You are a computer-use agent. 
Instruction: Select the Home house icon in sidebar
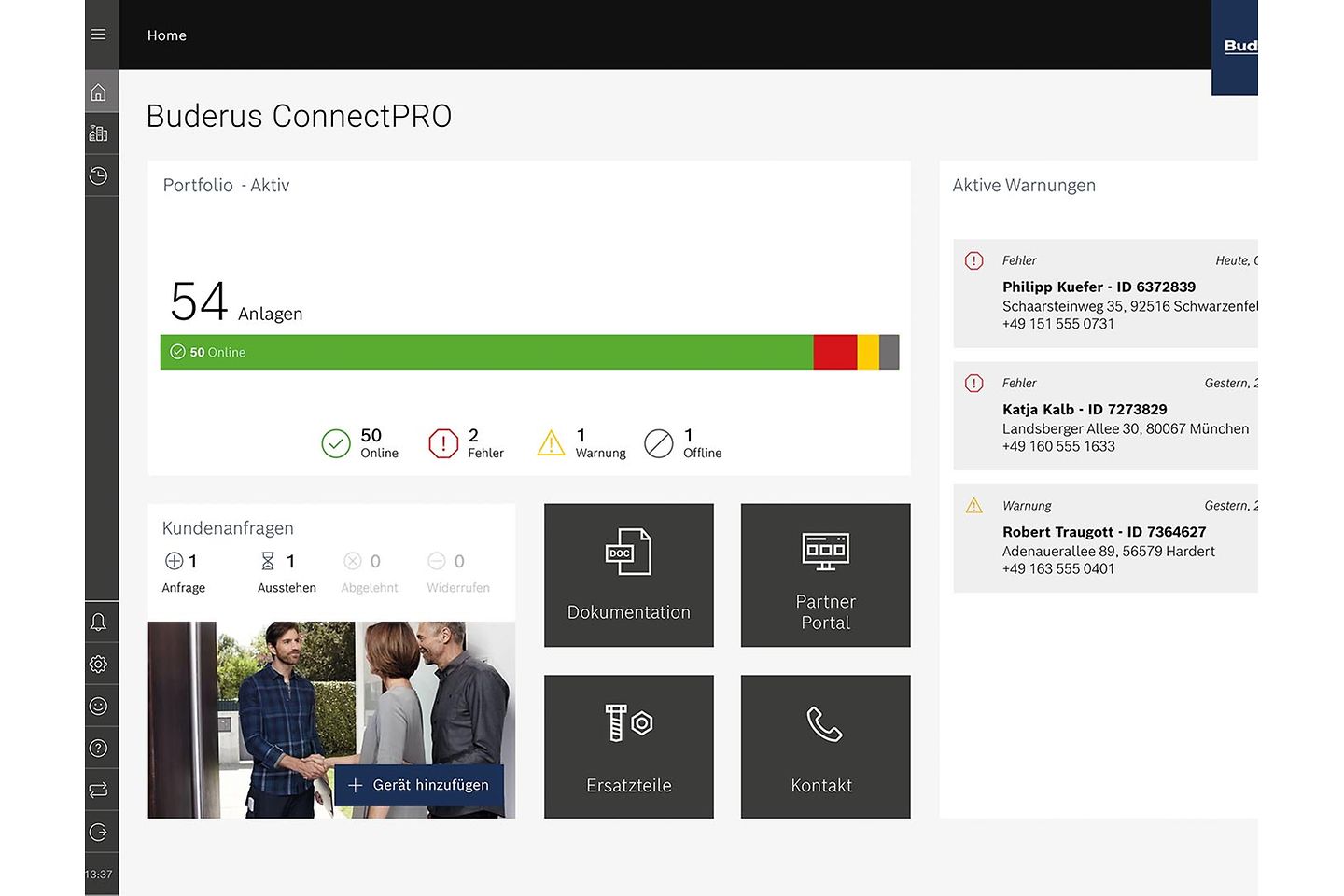(98, 92)
